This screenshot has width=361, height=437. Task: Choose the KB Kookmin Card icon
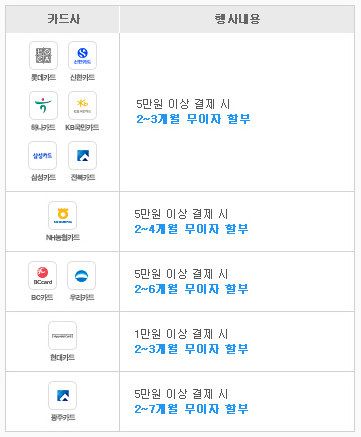coord(82,105)
